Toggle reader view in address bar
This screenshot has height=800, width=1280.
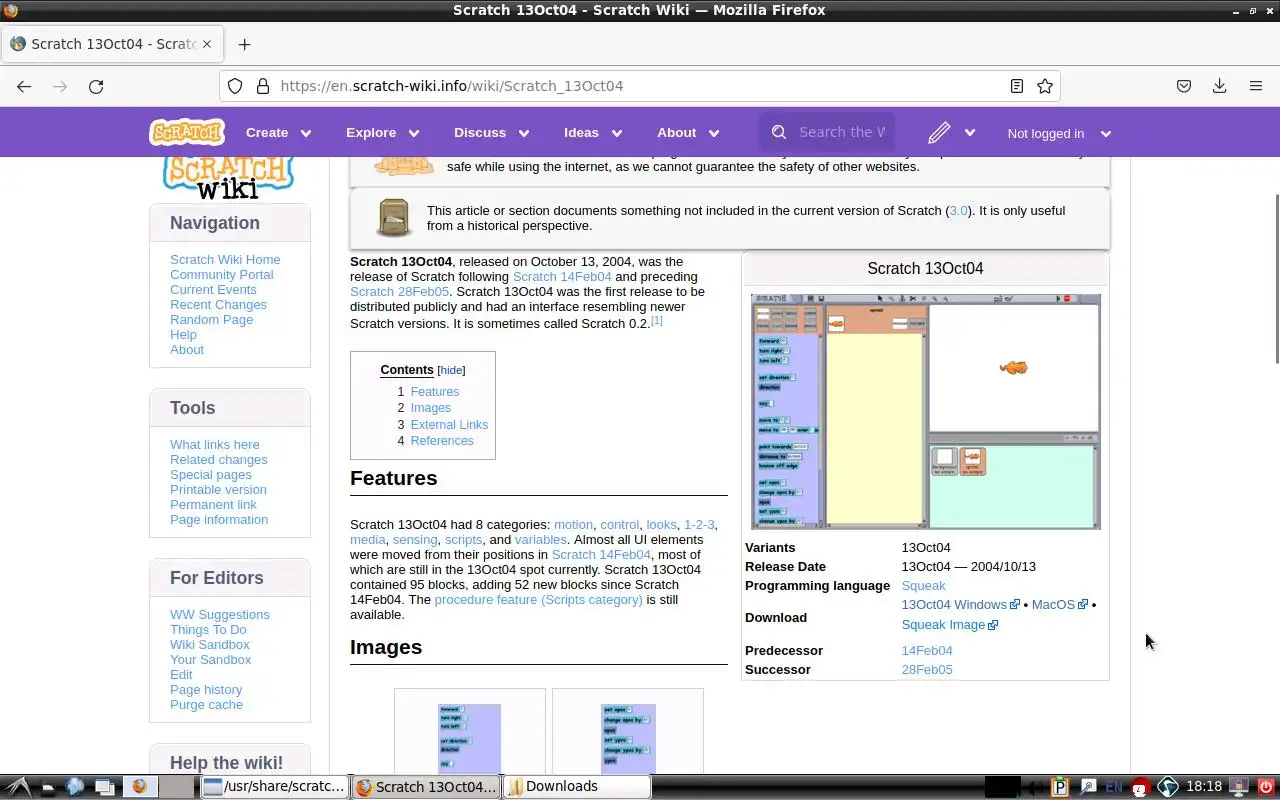coord(1017,86)
